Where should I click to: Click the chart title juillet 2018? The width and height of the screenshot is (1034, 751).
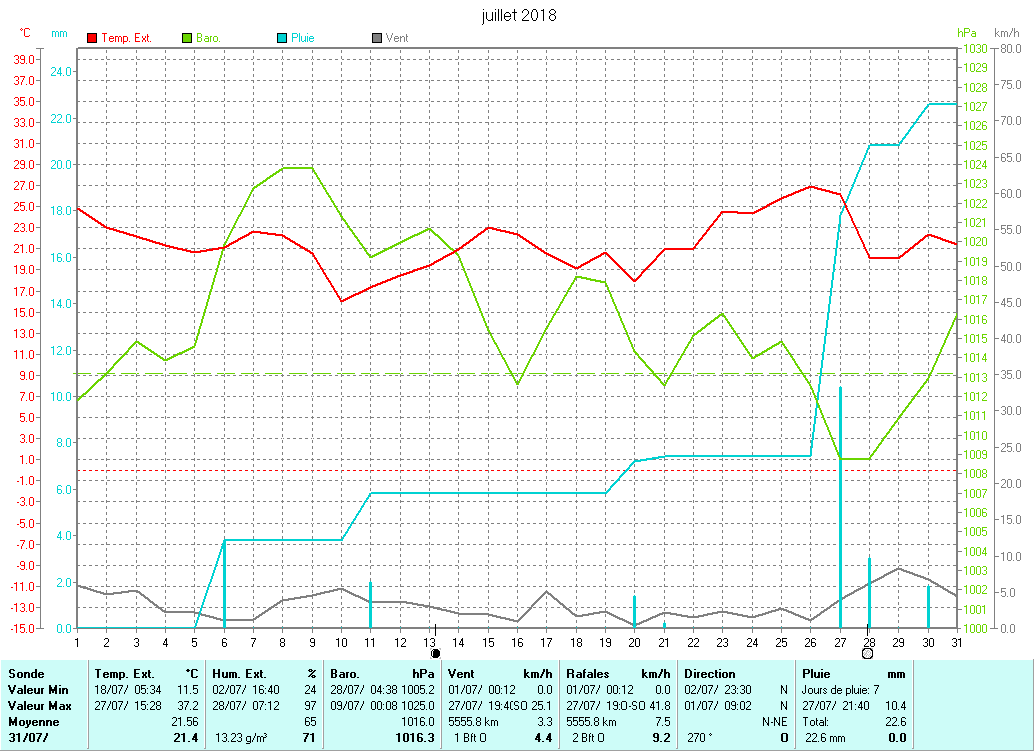point(518,15)
